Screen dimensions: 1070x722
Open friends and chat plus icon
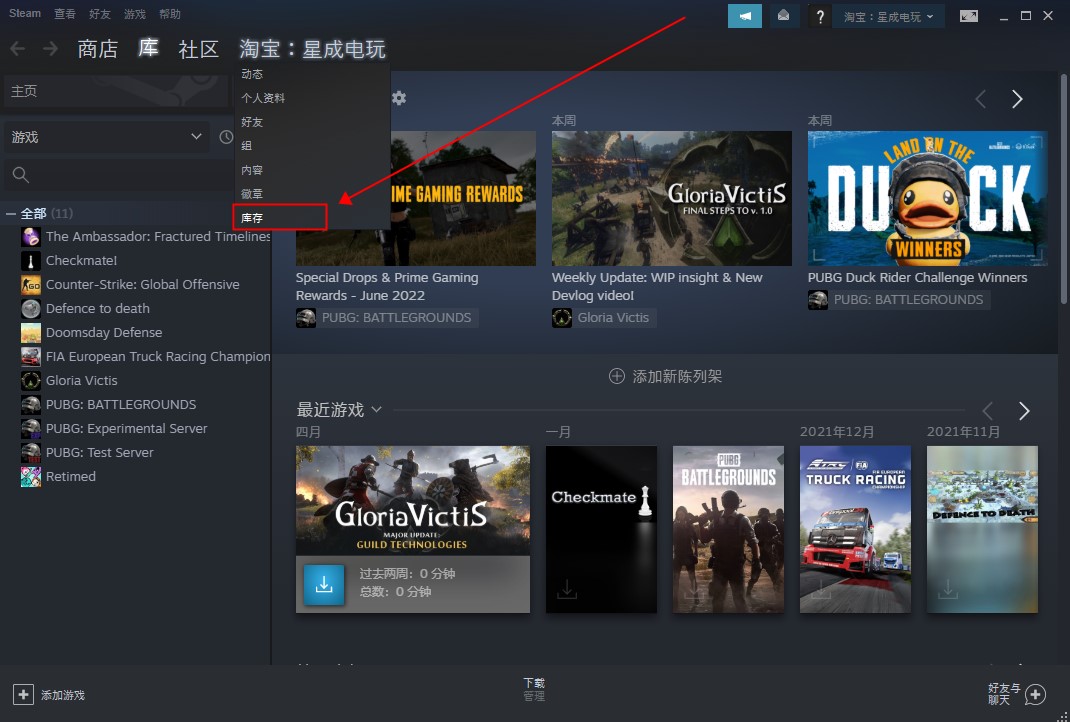coord(1035,695)
